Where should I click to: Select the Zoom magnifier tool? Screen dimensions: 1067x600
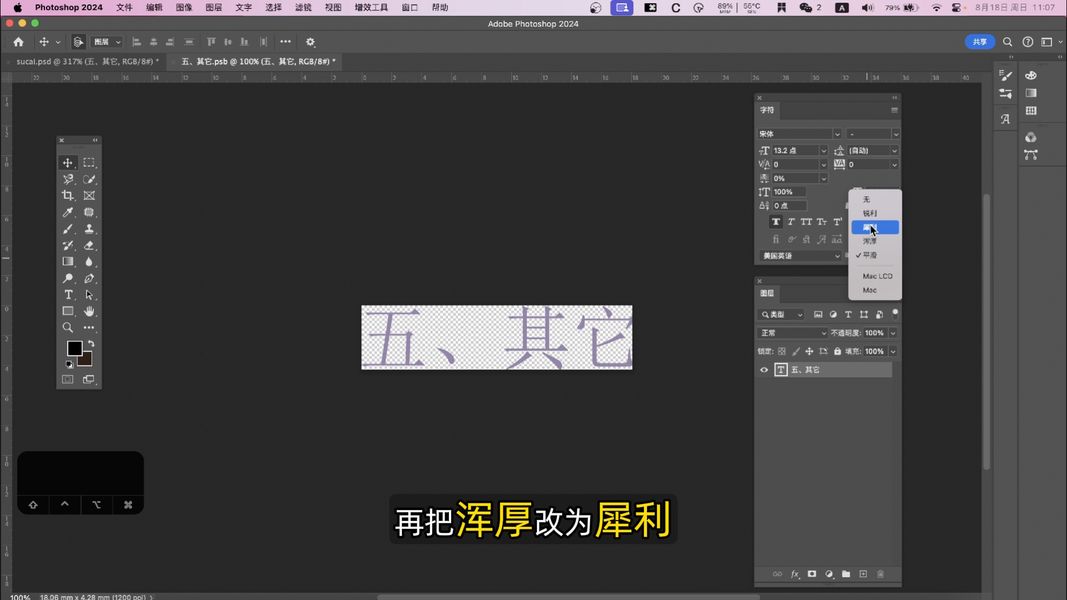pos(67,328)
